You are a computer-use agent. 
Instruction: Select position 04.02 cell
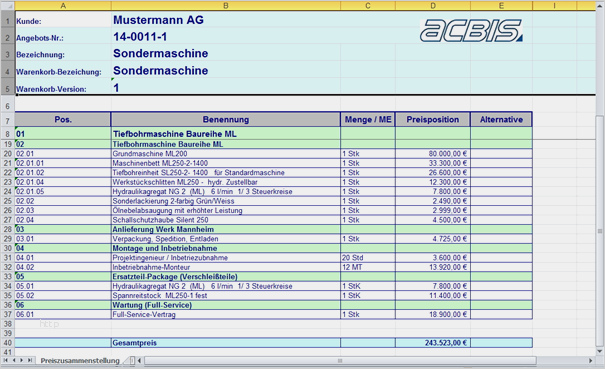[63, 267]
